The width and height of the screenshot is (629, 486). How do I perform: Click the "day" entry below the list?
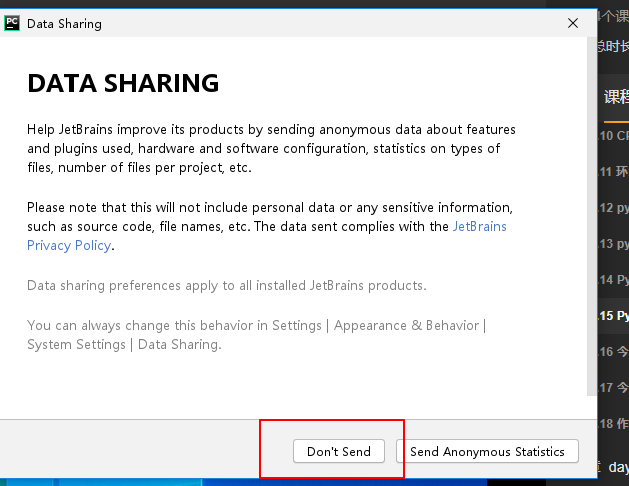point(618,466)
